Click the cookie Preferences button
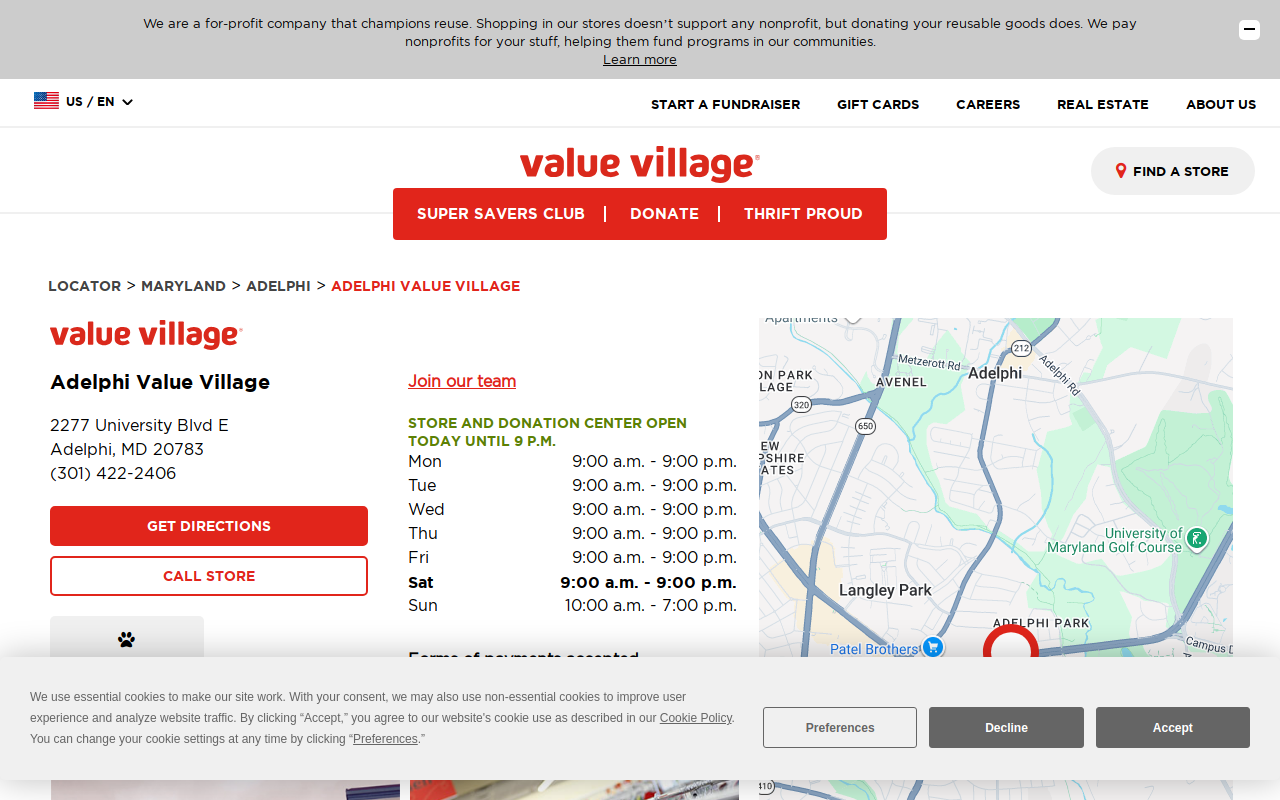 coord(840,728)
